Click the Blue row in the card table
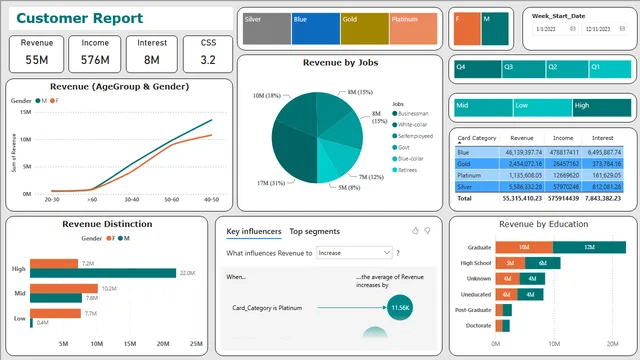The image size is (640, 360). coord(539,152)
